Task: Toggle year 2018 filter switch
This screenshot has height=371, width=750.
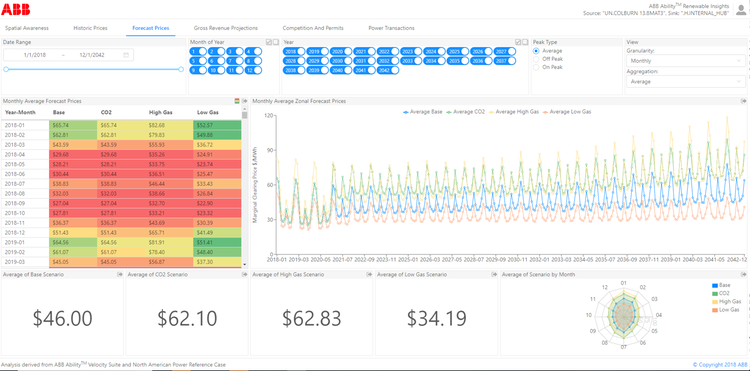Action: tap(294, 52)
